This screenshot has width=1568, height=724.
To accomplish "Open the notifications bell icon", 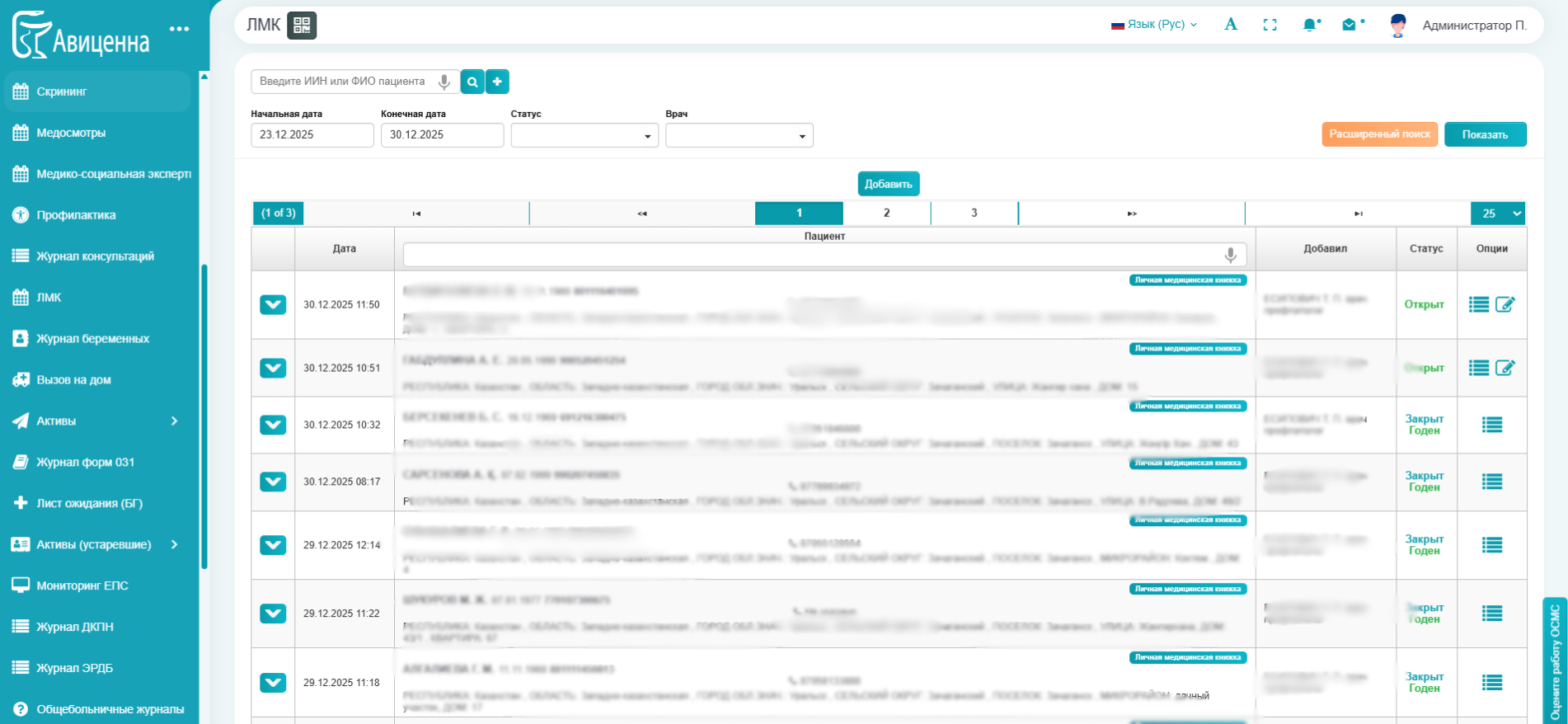I will click(1309, 25).
